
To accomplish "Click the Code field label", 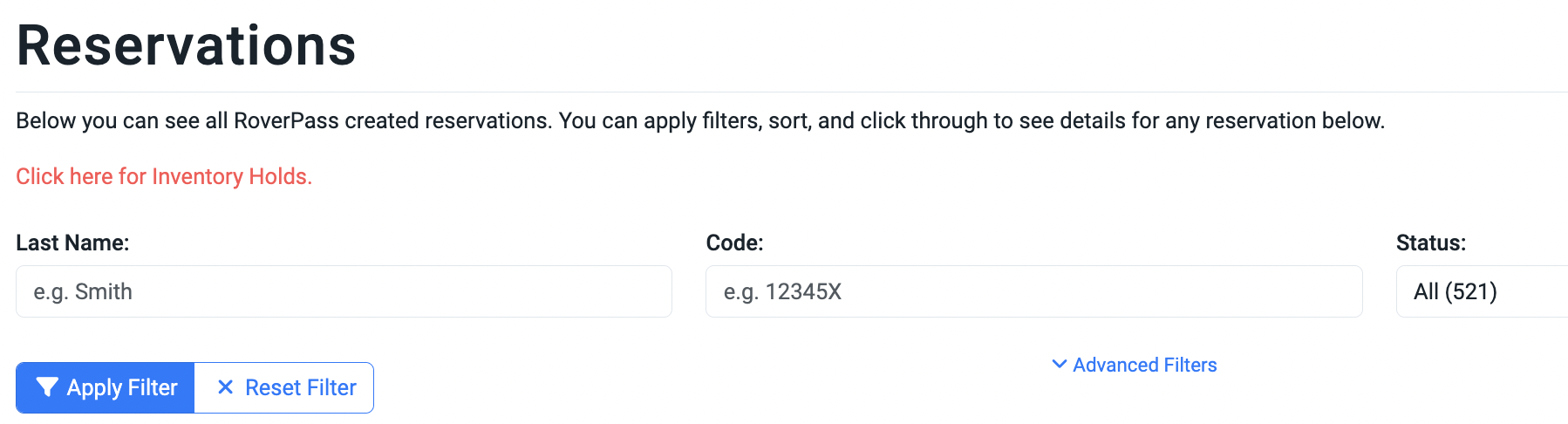I will [734, 243].
